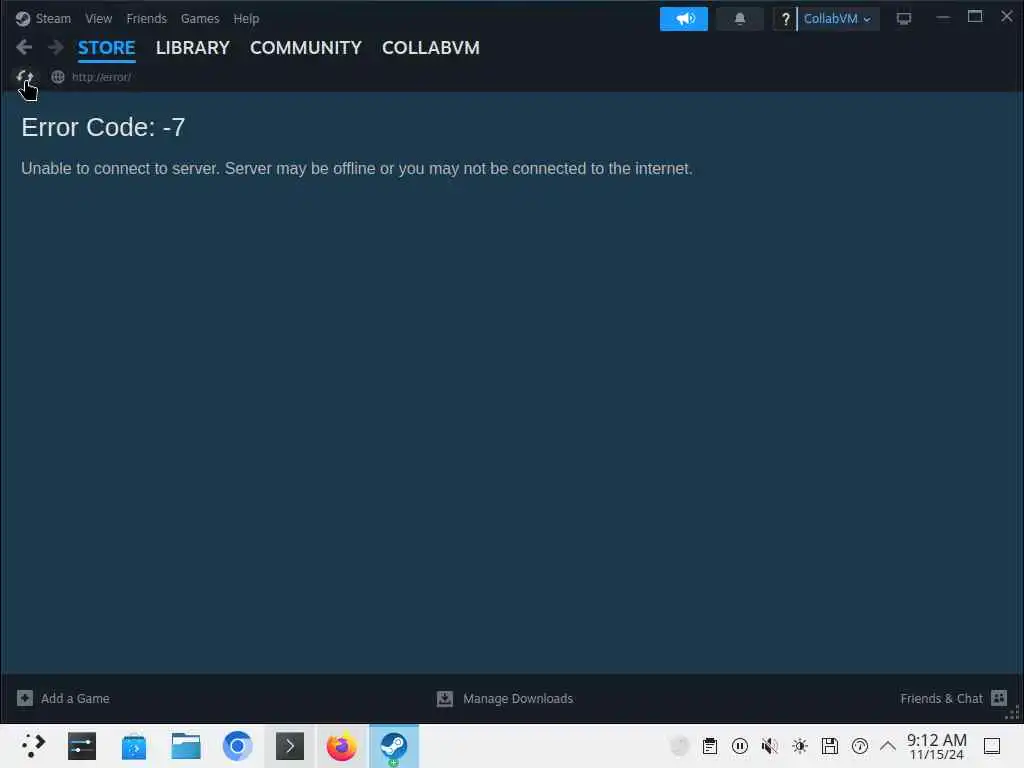
Task: Maximize the Steam window
Action: point(975,17)
